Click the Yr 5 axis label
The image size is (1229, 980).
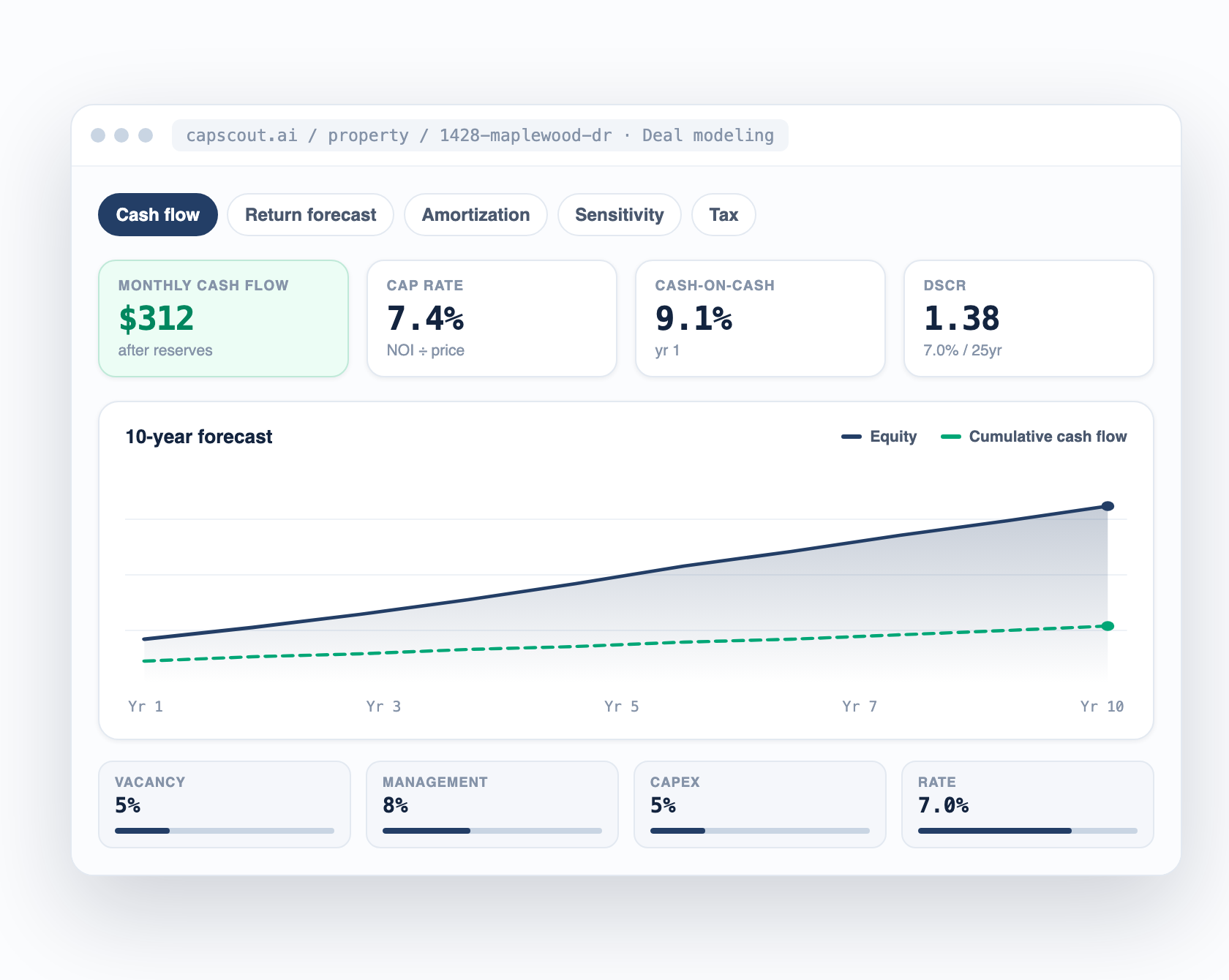pyautogui.click(x=621, y=706)
